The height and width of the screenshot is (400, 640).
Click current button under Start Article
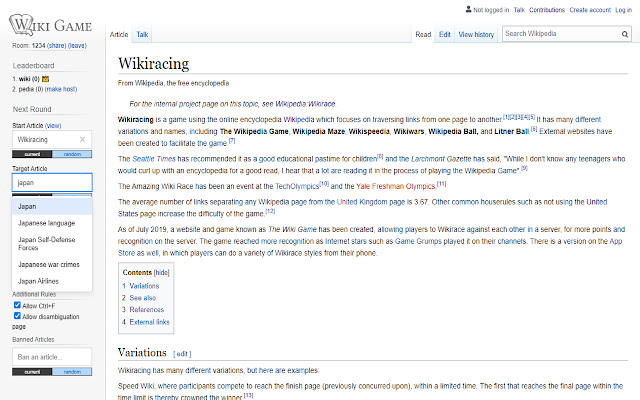pos(32,154)
